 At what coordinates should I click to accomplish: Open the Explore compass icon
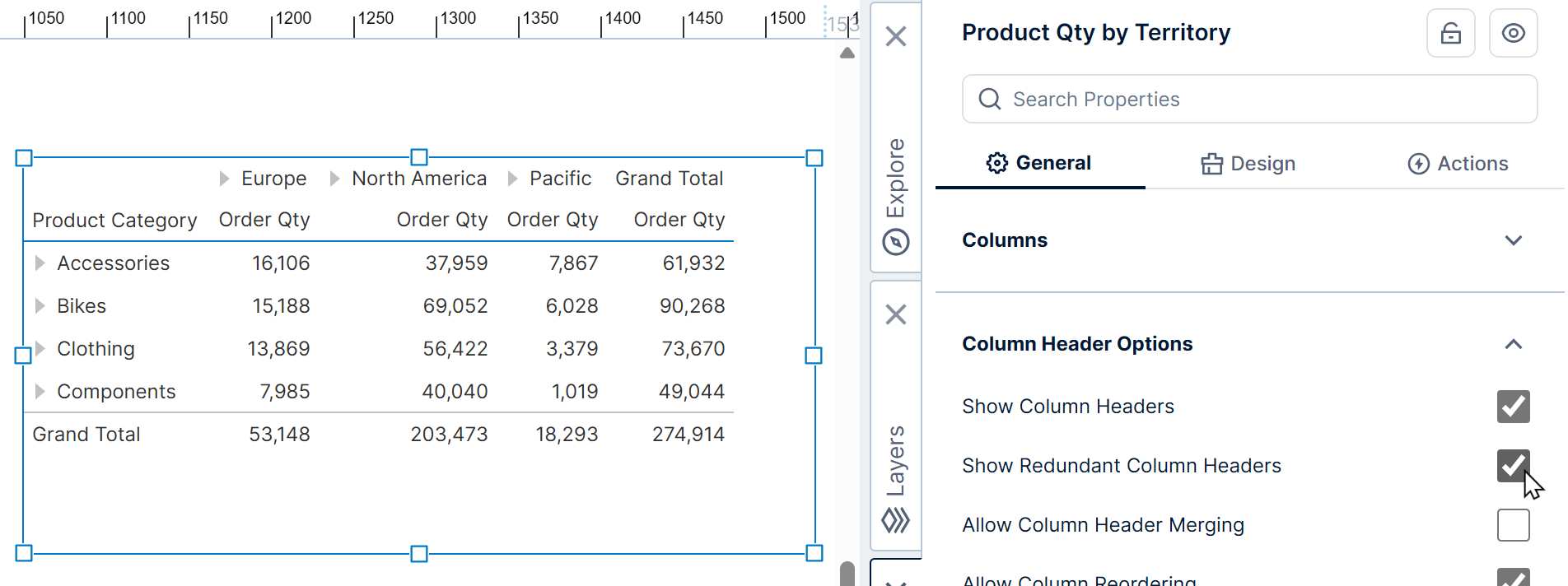(895, 242)
